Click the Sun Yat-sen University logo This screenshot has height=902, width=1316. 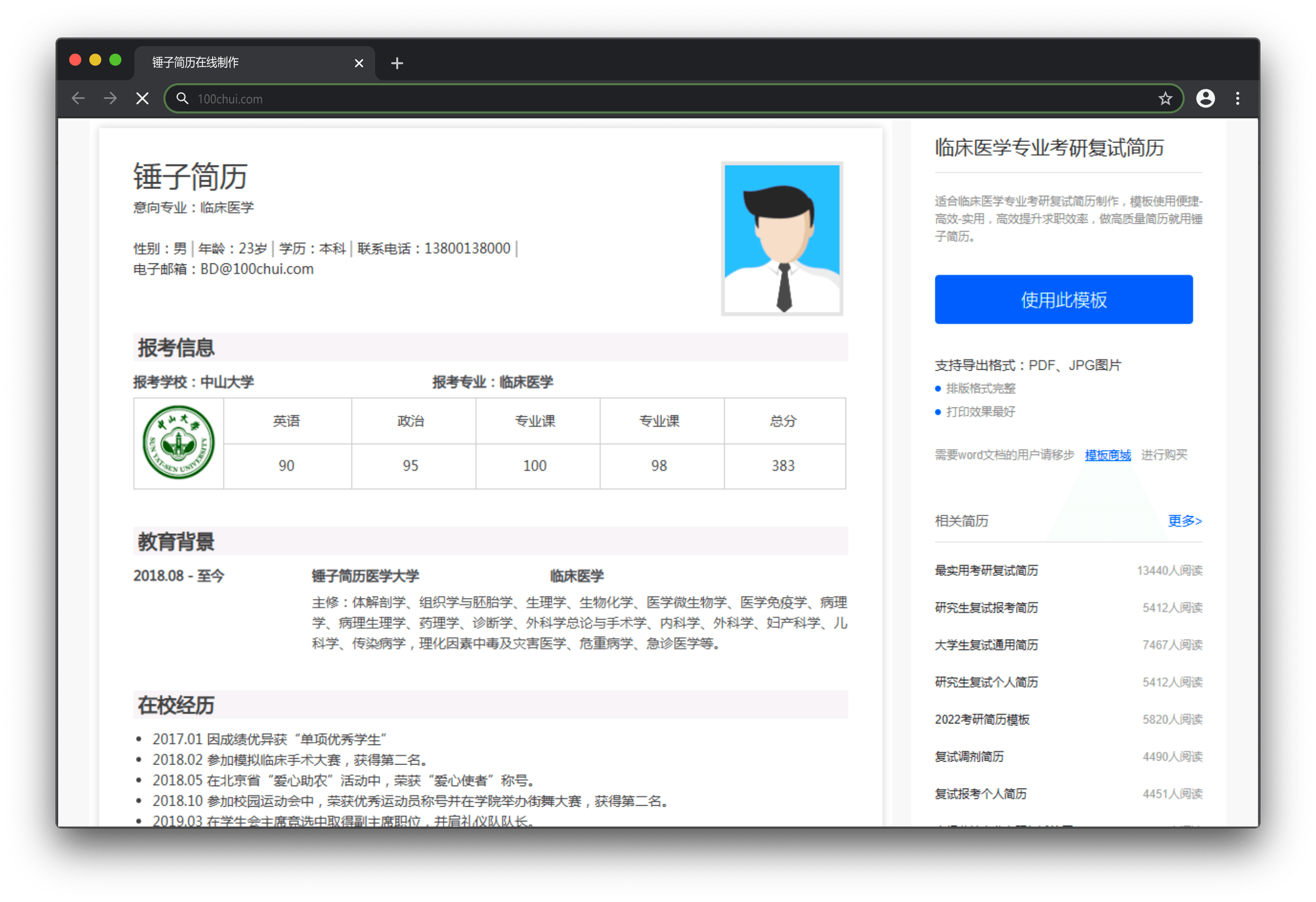pyautogui.click(x=179, y=442)
